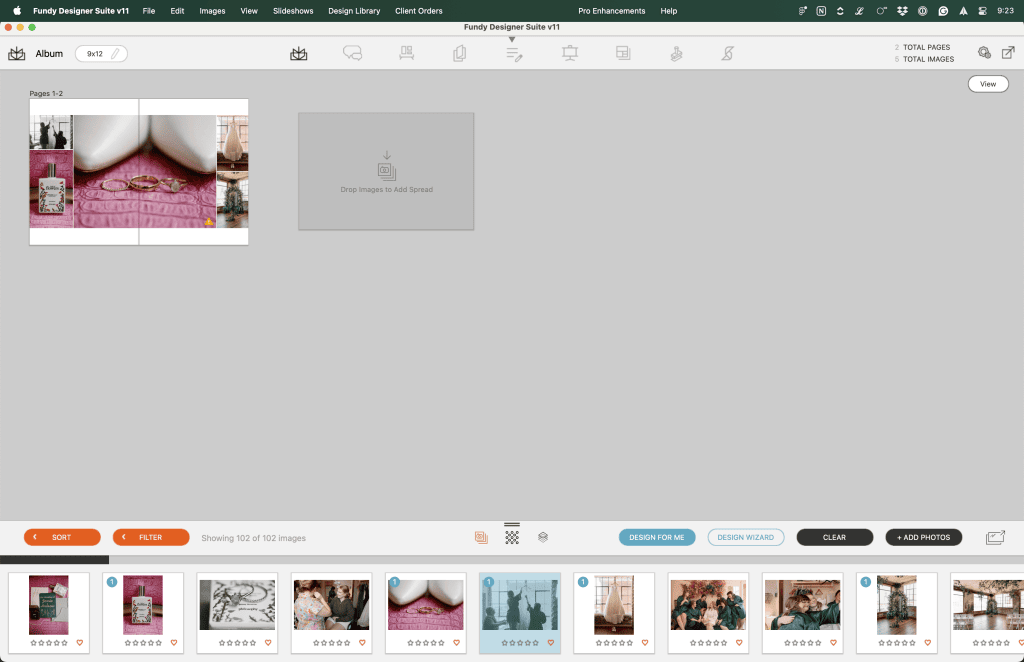The image size is (1024, 662).
Task: Open the text lines with pencil icon
Action: pyautogui.click(x=514, y=54)
